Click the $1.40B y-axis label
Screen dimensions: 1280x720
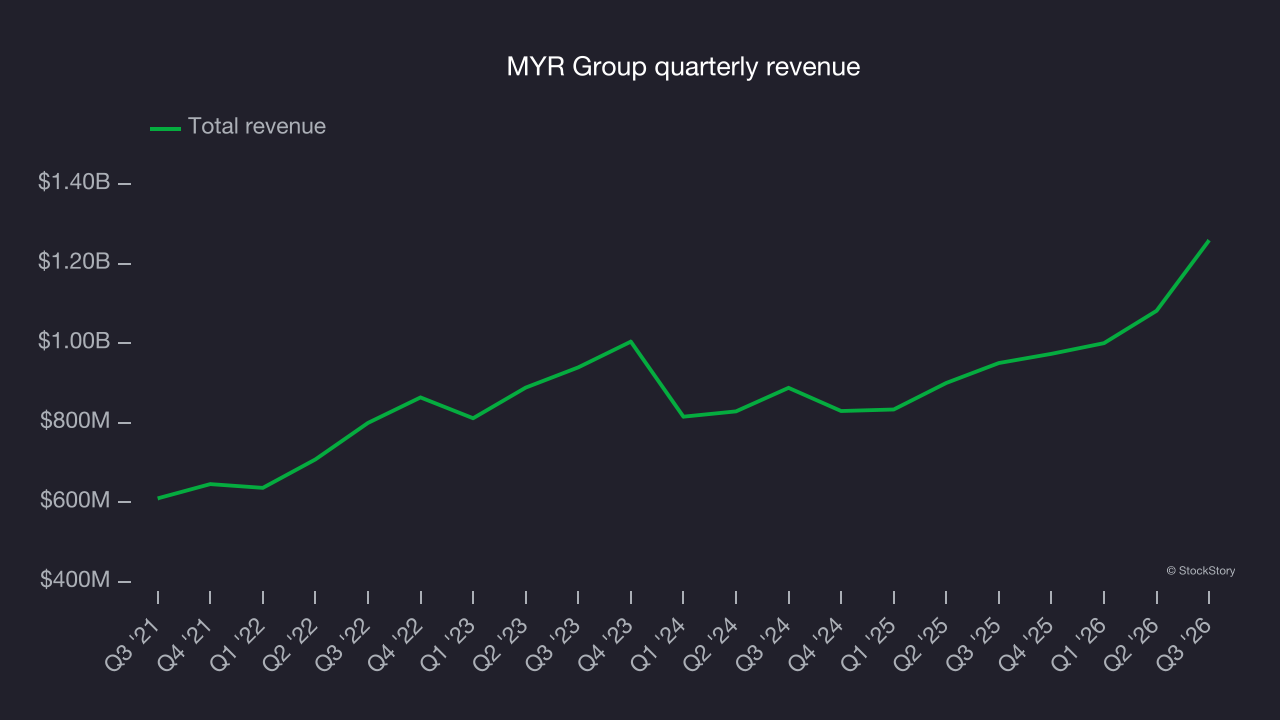[74, 182]
